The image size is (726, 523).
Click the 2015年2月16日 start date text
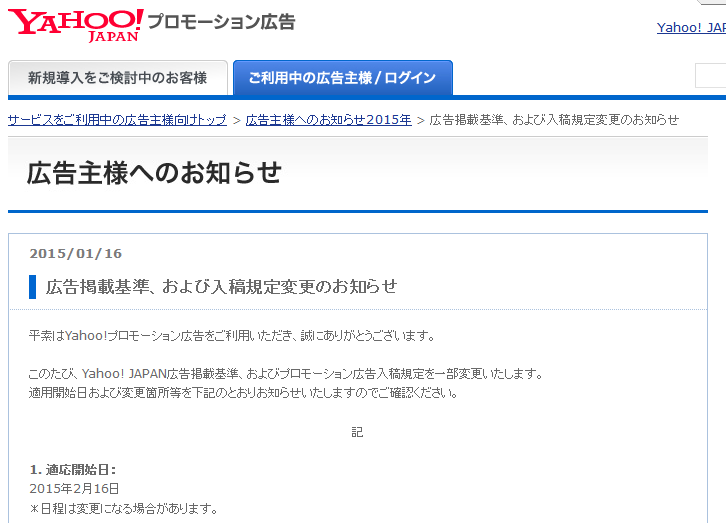coord(74,488)
